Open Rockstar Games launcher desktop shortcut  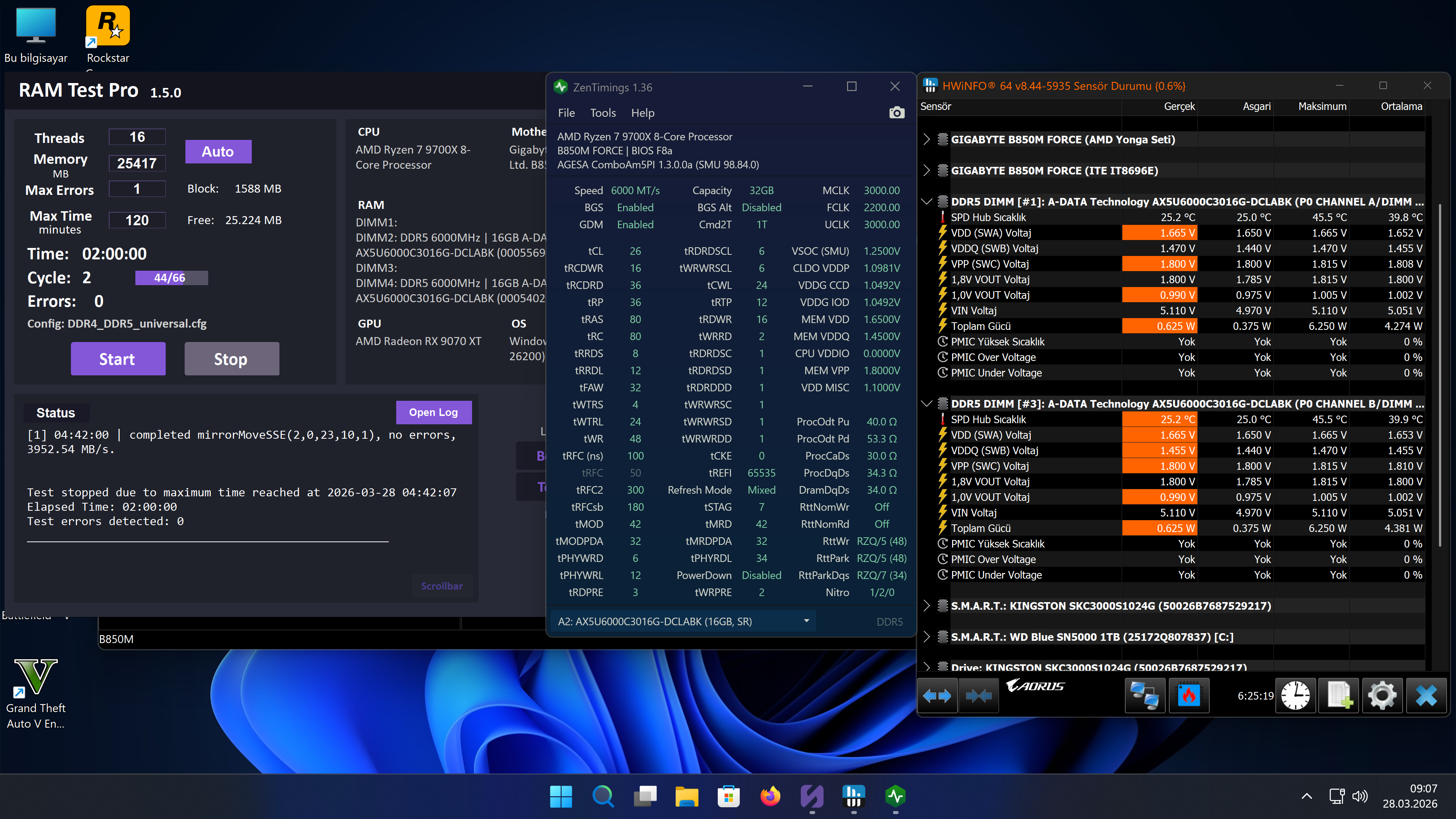point(108,35)
